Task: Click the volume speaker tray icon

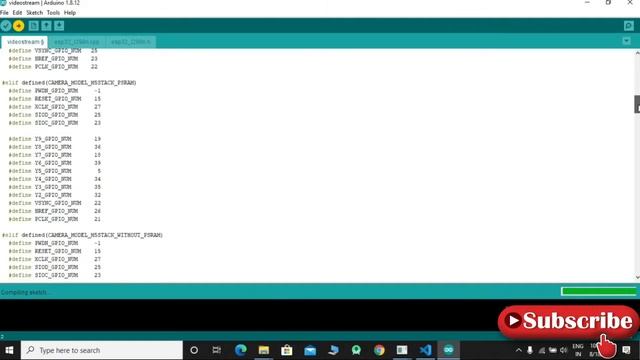Action: (x=564, y=350)
